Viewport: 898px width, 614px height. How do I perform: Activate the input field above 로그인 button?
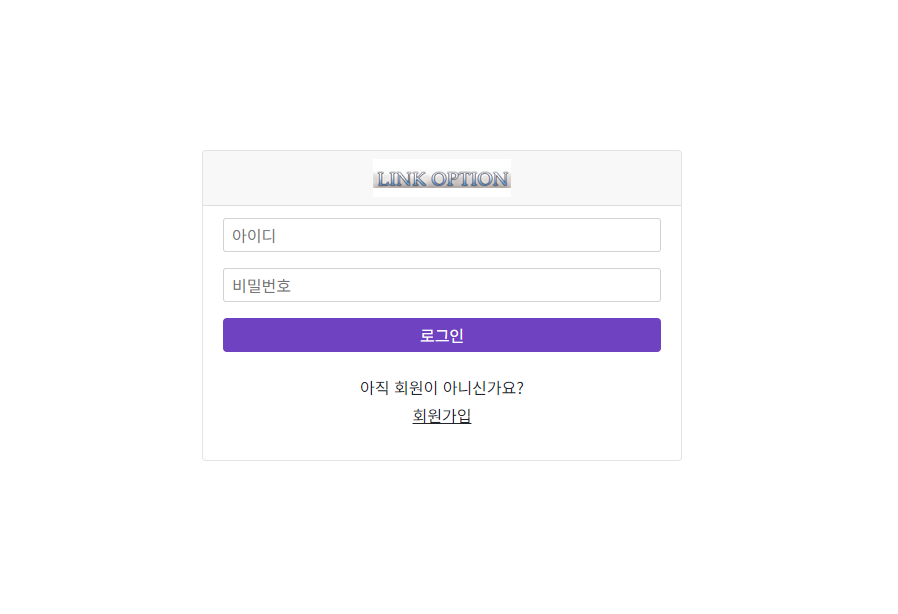coord(442,285)
